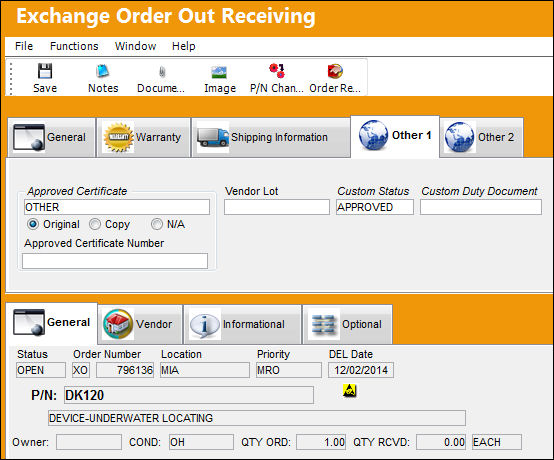Click the DEL Date field 12/02/2014

click(x=361, y=370)
